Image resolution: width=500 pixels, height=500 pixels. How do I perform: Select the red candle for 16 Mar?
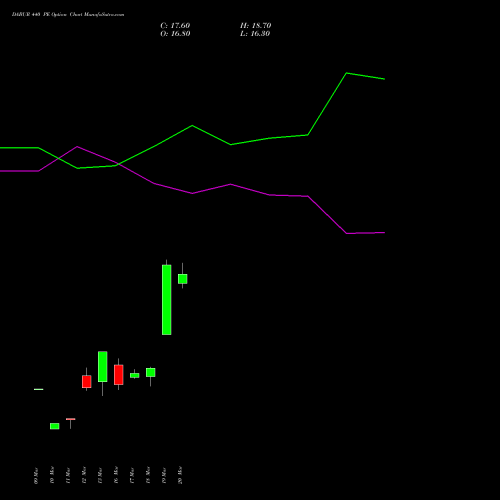(x=119, y=375)
